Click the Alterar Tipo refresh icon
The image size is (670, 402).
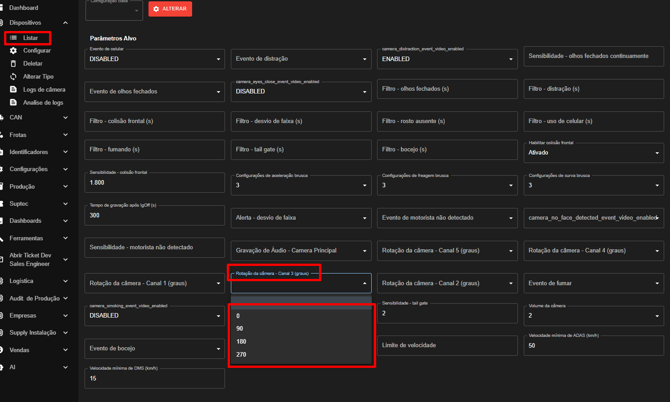pos(14,76)
